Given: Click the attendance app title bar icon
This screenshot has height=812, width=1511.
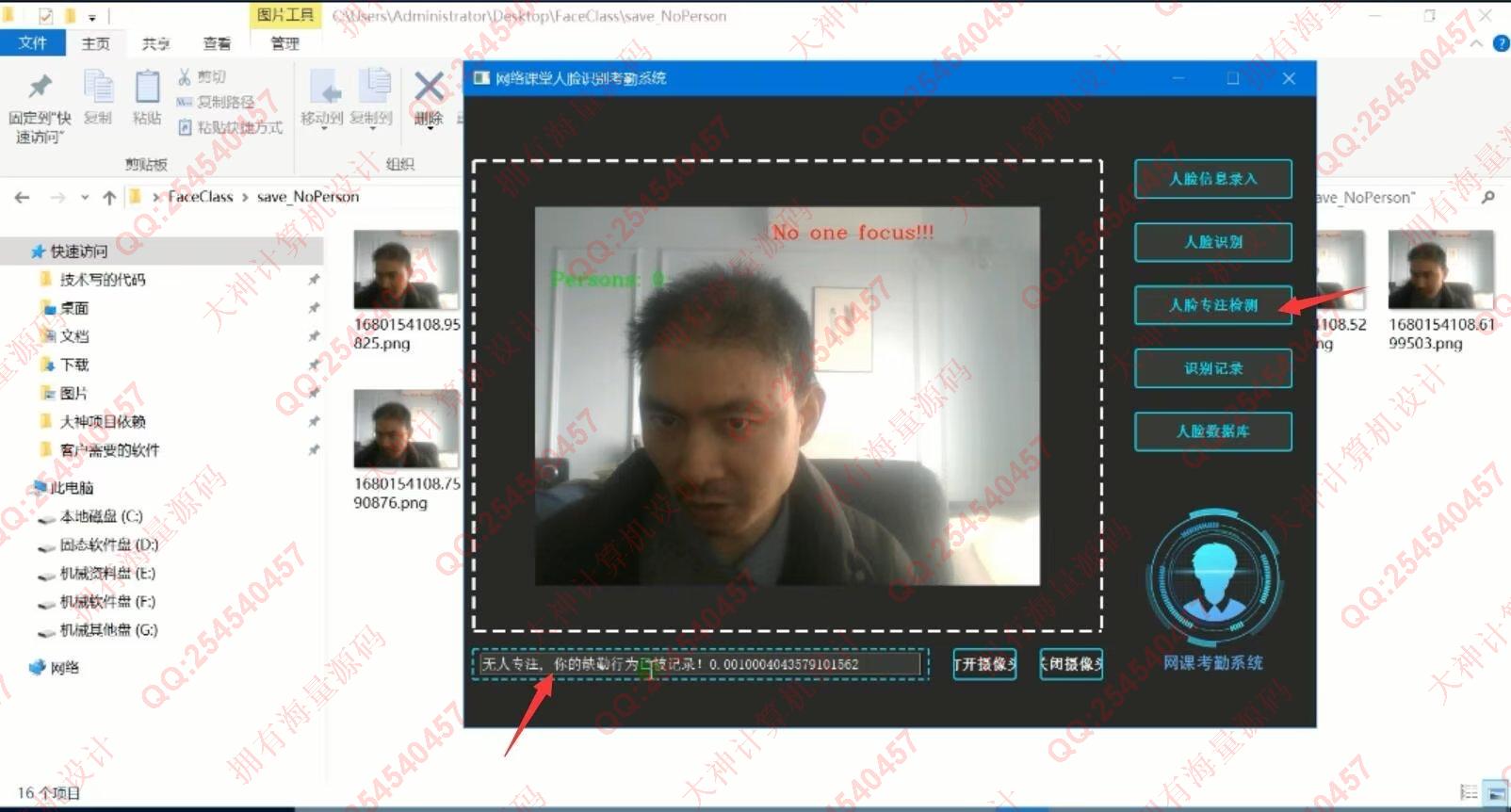Looking at the screenshot, I should pyautogui.click(x=480, y=78).
